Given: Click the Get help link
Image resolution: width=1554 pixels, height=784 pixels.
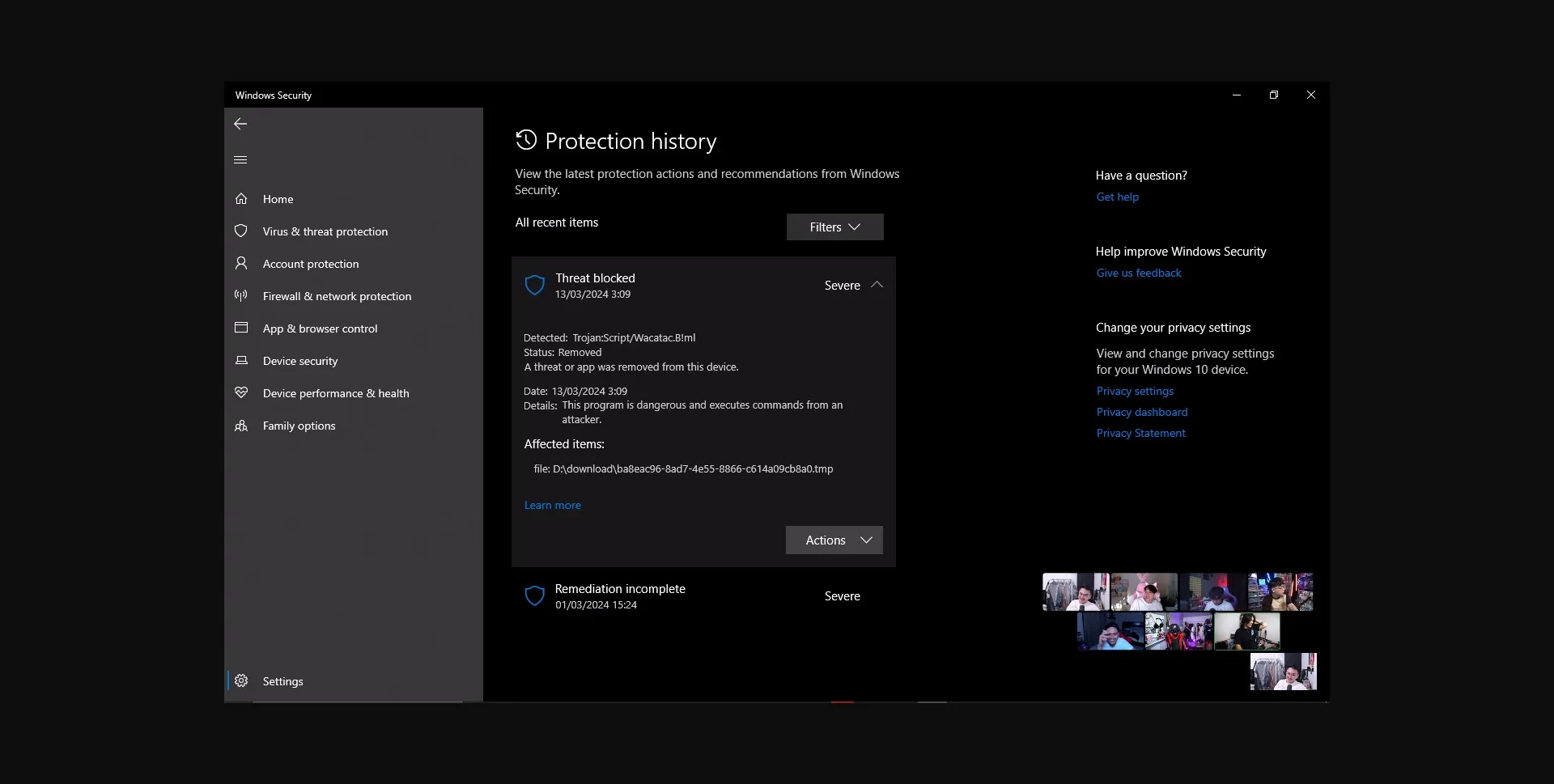Looking at the screenshot, I should click(x=1117, y=197).
